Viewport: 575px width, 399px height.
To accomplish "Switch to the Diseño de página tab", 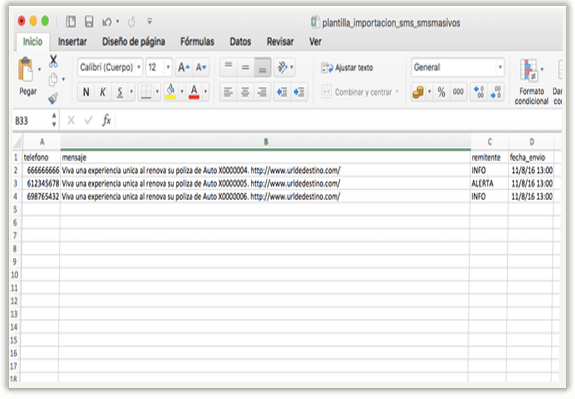I will tap(133, 42).
